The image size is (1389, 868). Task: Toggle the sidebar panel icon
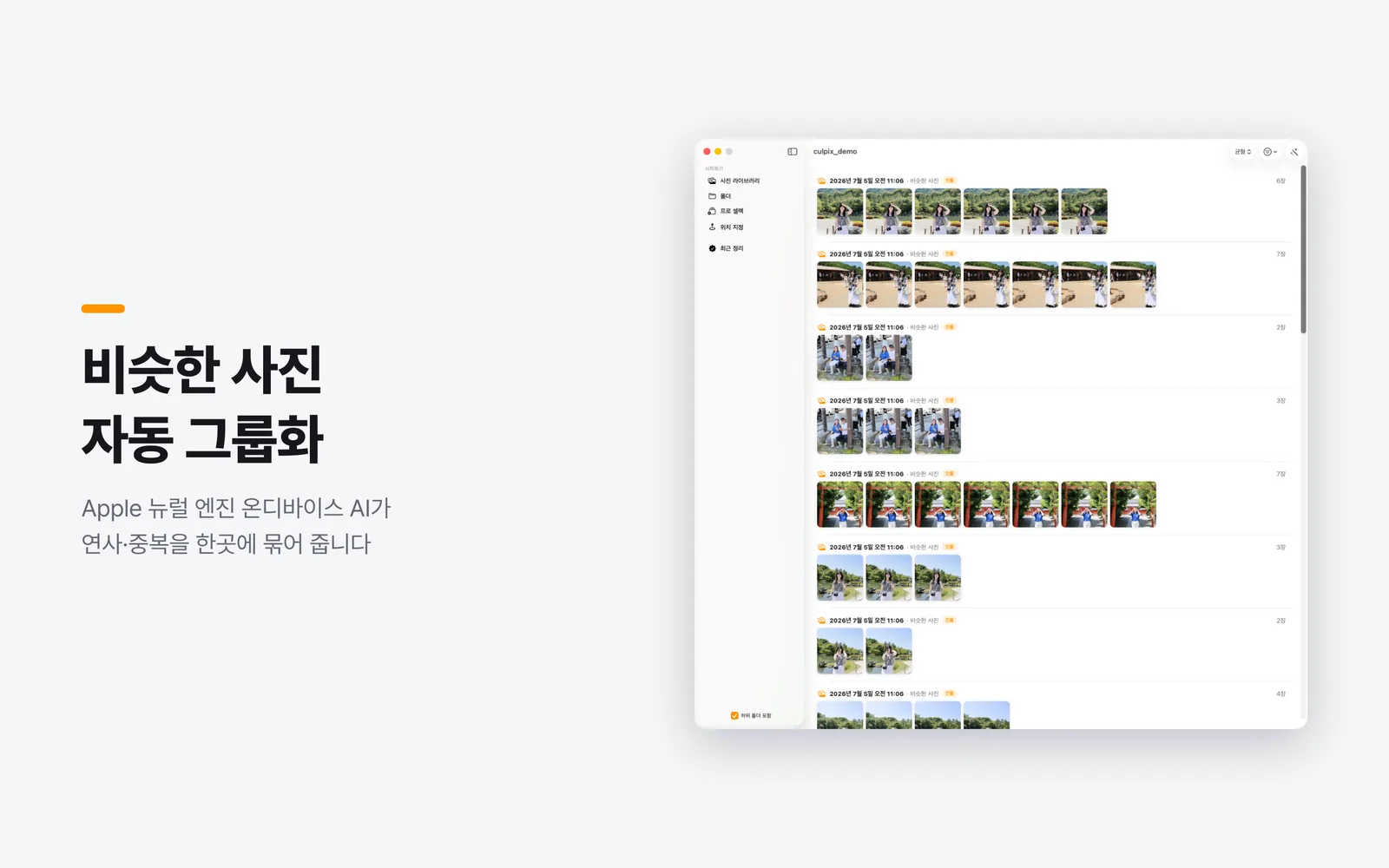click(793, 152)
